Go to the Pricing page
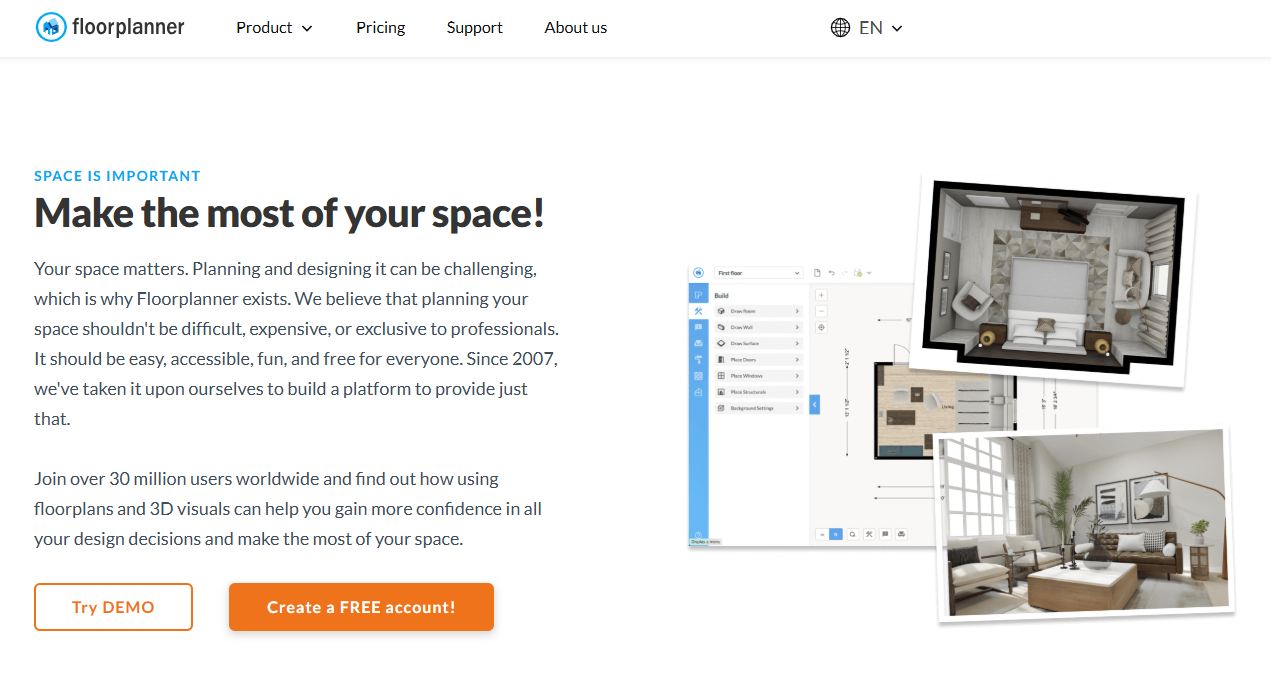 [381, 28]
